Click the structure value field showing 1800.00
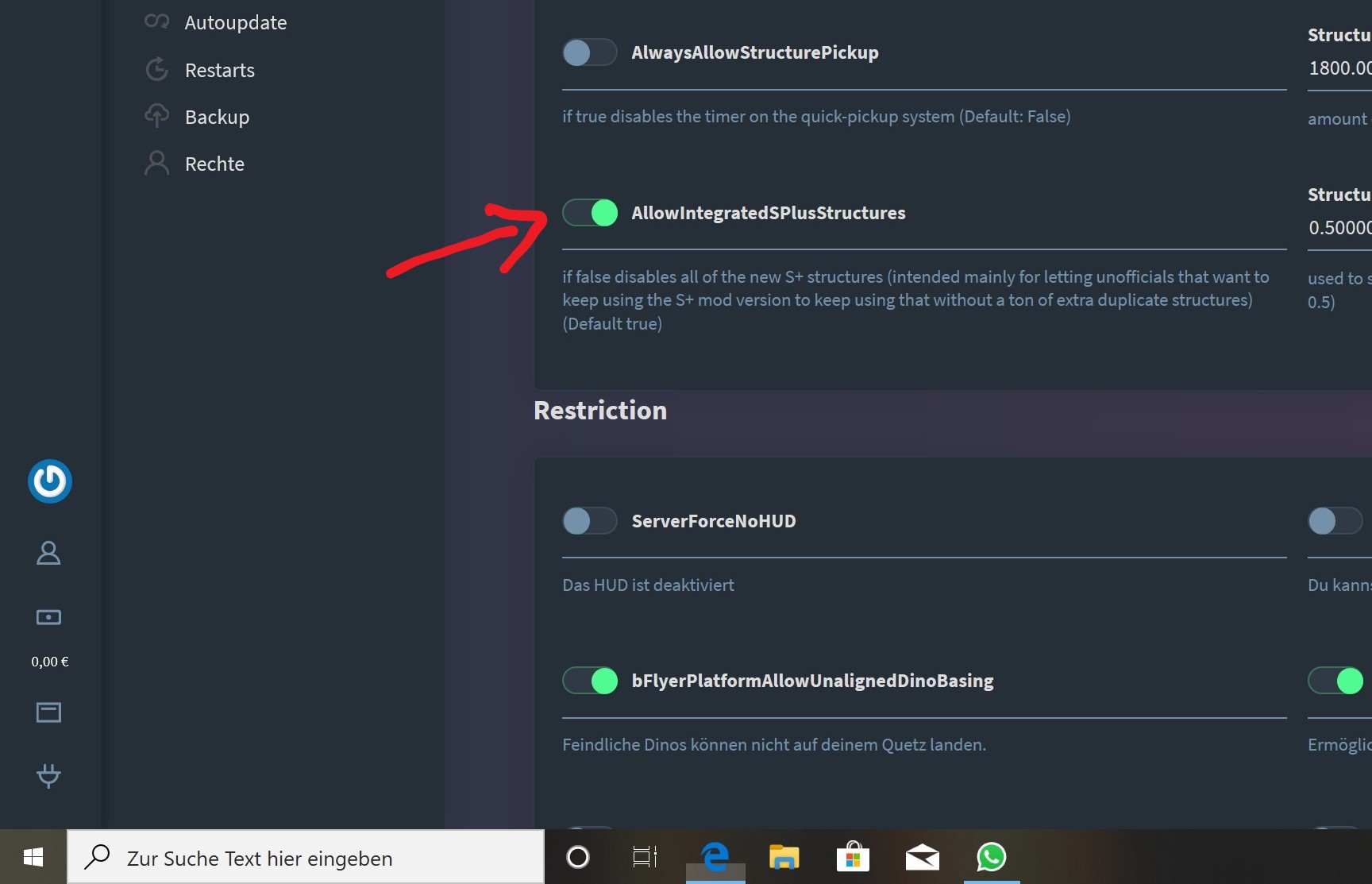This screenshot has height=884, width=1372. (1340, 68)
